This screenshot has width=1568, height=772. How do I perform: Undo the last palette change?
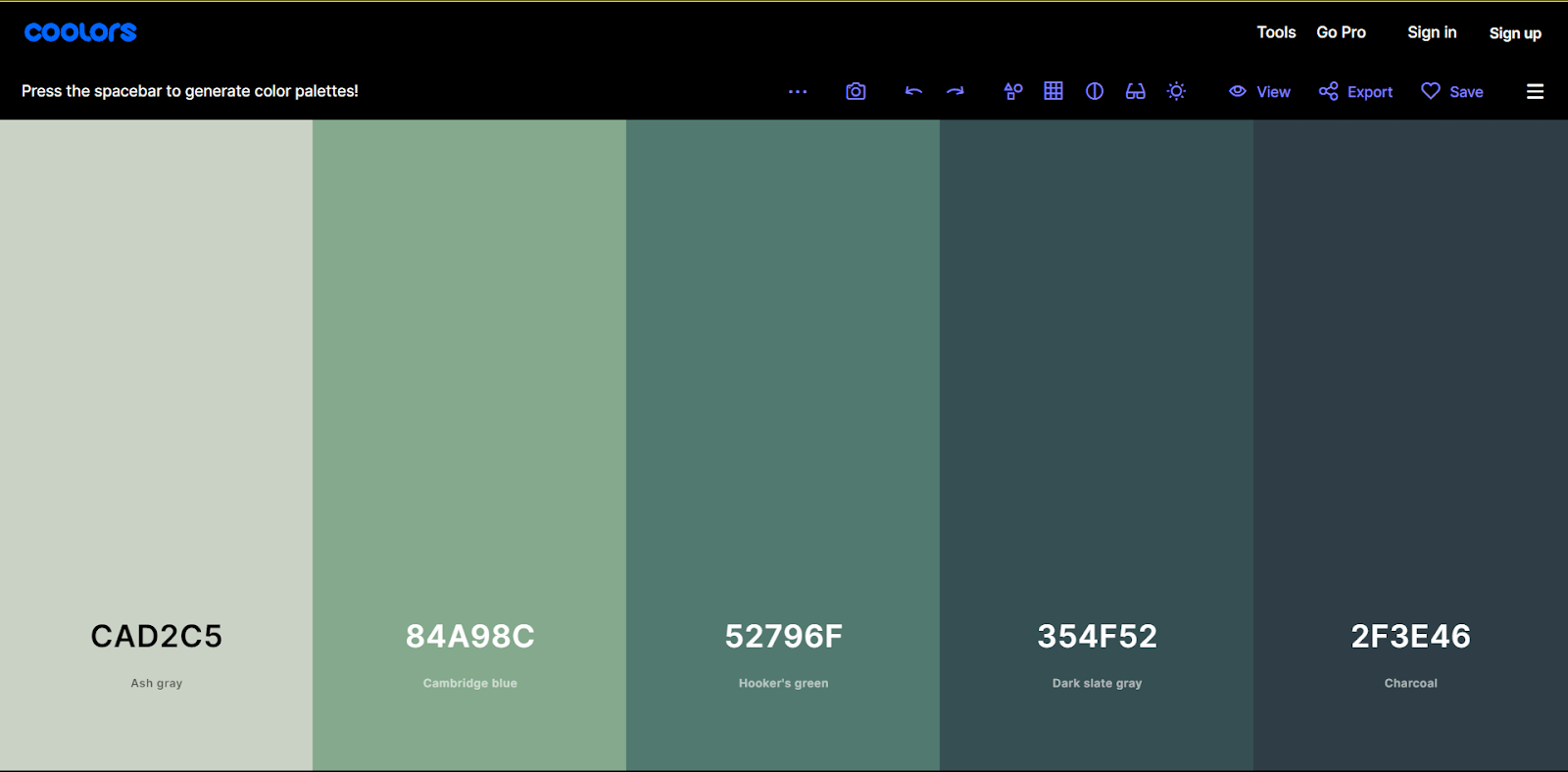click(913, 91)
